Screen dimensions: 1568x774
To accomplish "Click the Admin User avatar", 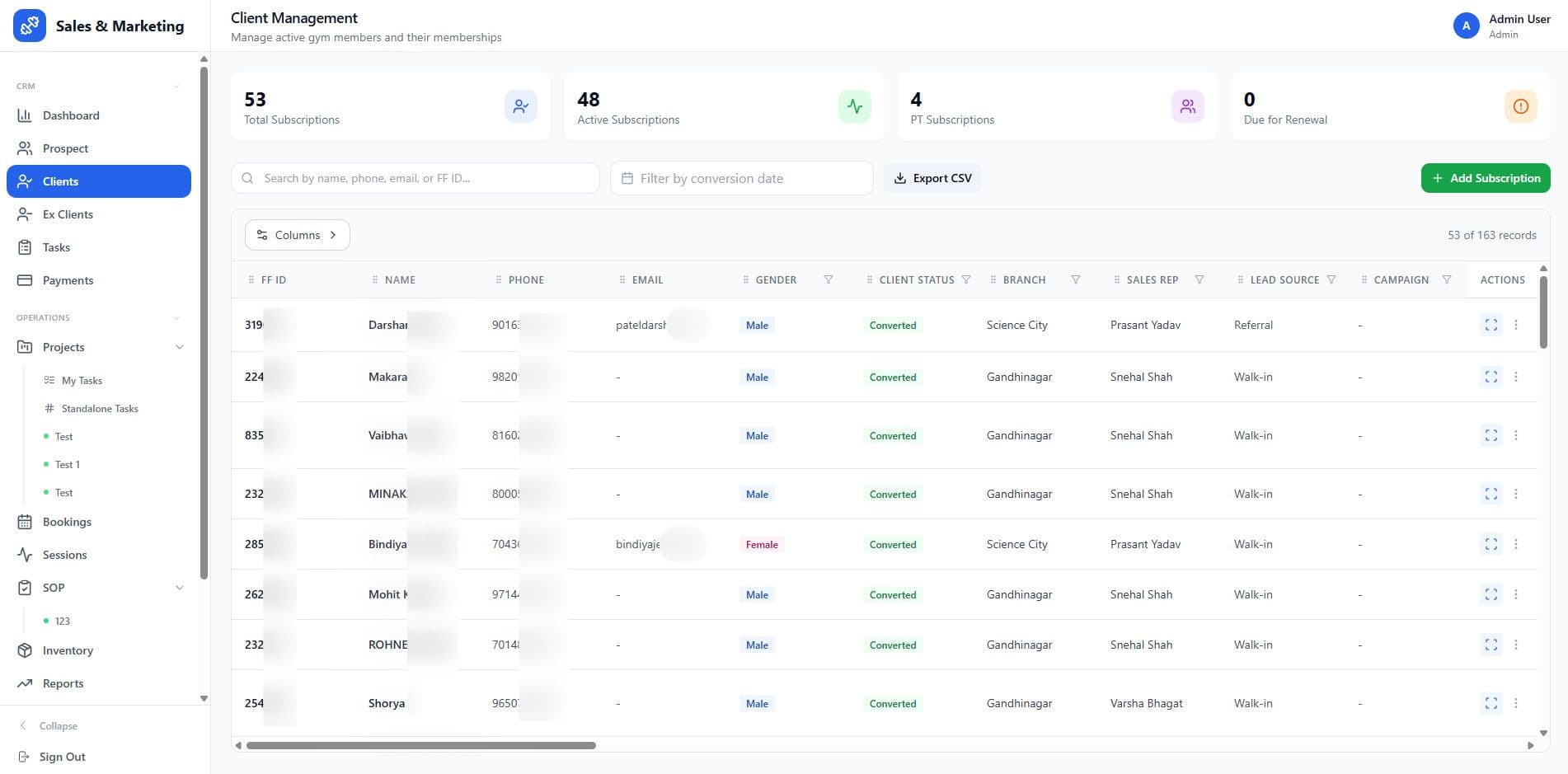I will pos(1466,26).
